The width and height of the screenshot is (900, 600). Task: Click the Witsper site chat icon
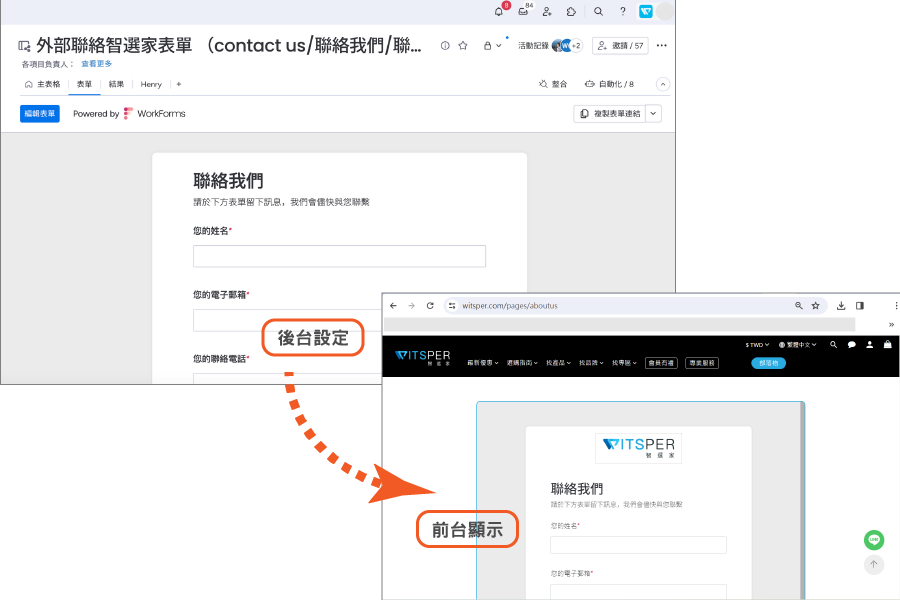click(852, 344)
